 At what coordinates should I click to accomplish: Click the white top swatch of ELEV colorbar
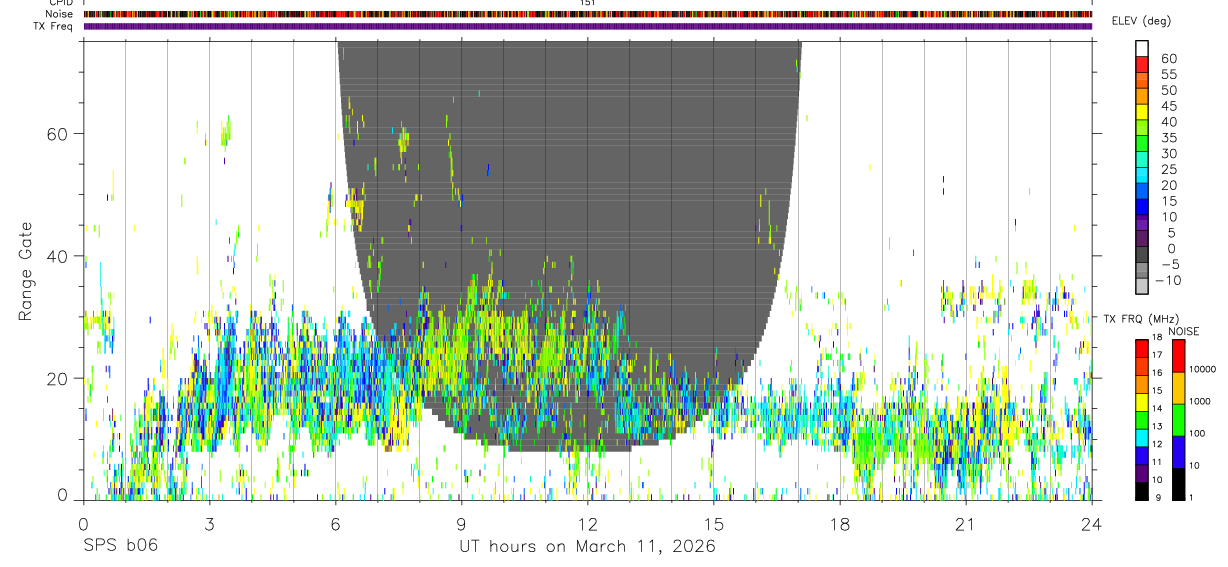(1142, 48)
